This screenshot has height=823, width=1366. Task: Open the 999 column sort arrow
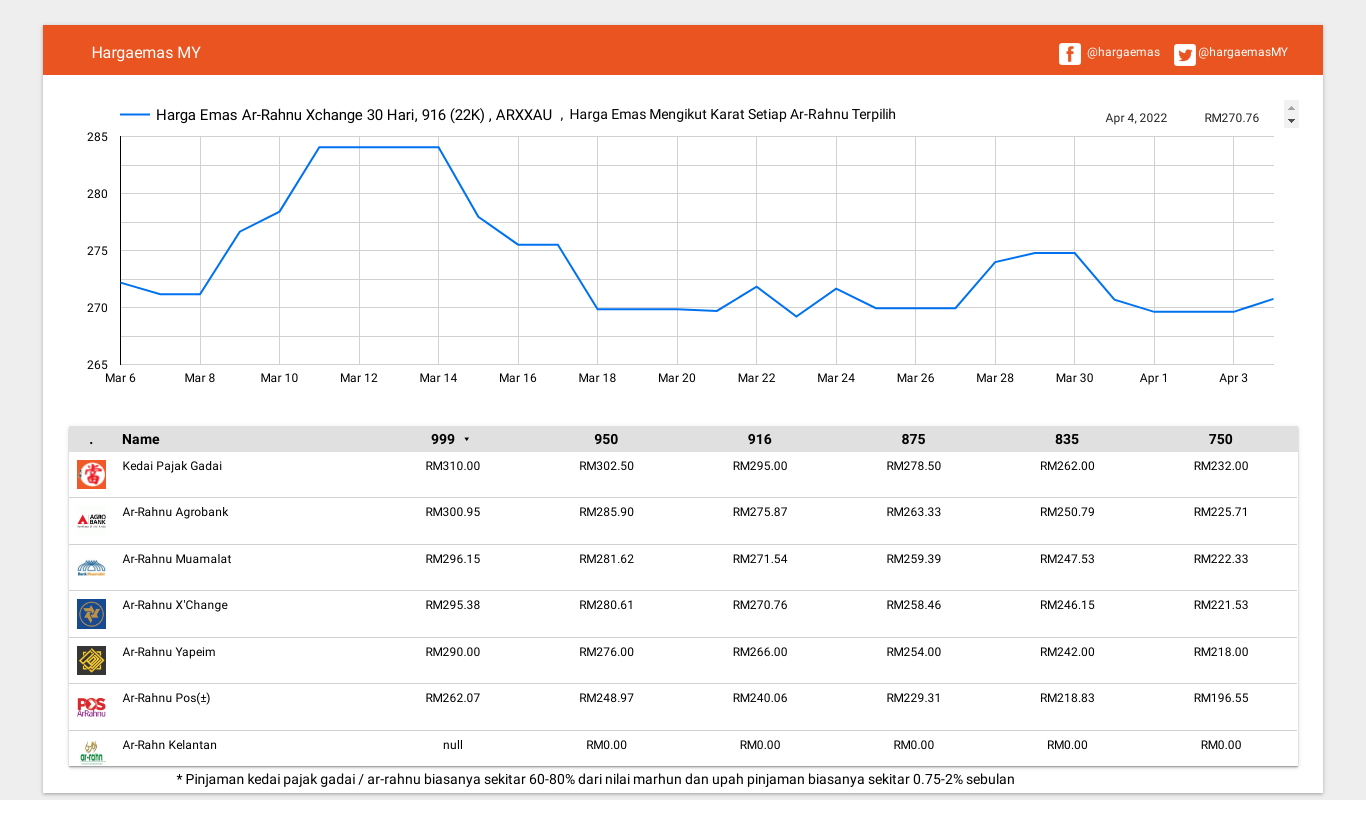[466, 440]
